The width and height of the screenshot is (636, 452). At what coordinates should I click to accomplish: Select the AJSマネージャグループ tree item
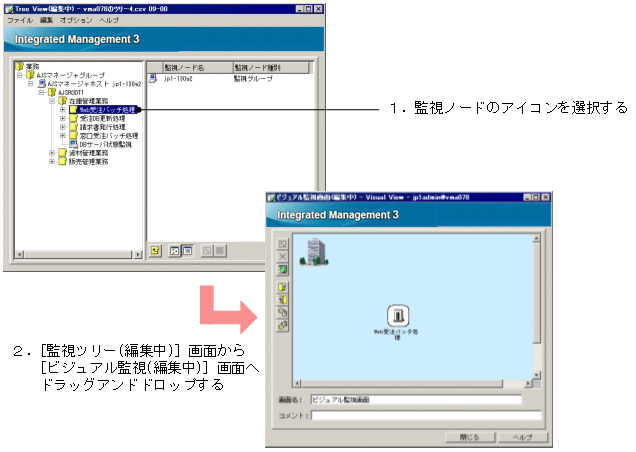(70, 75)
